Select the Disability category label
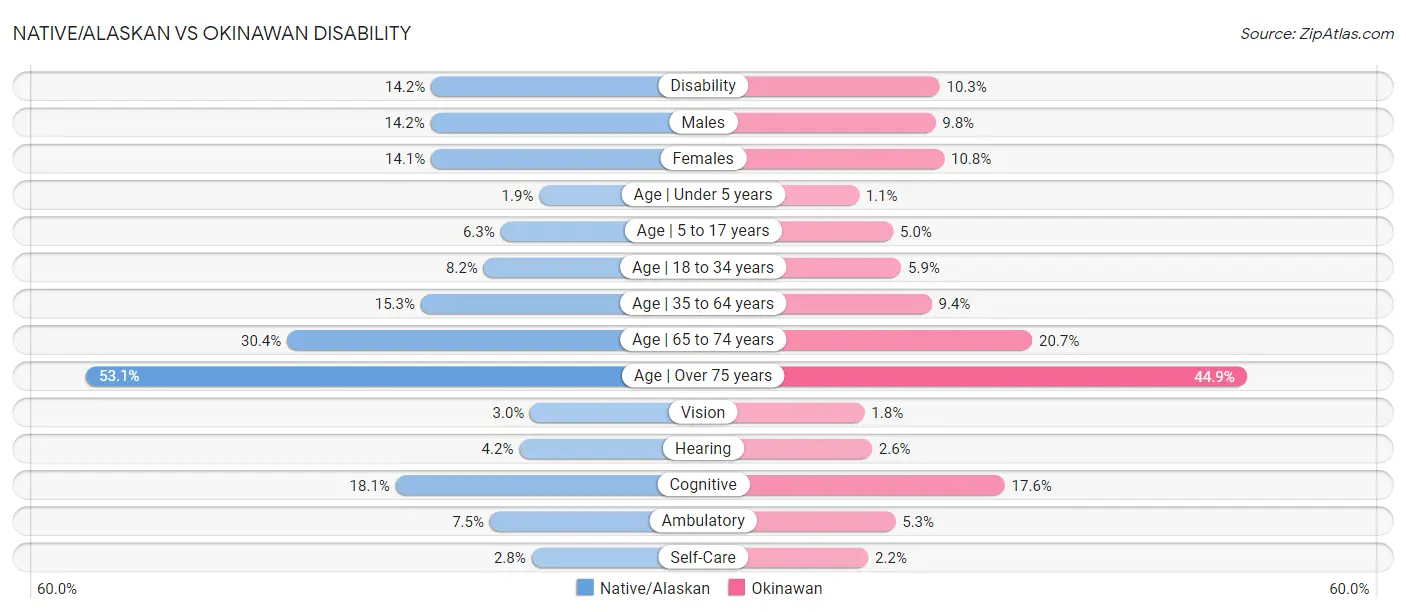 point(703,86)
